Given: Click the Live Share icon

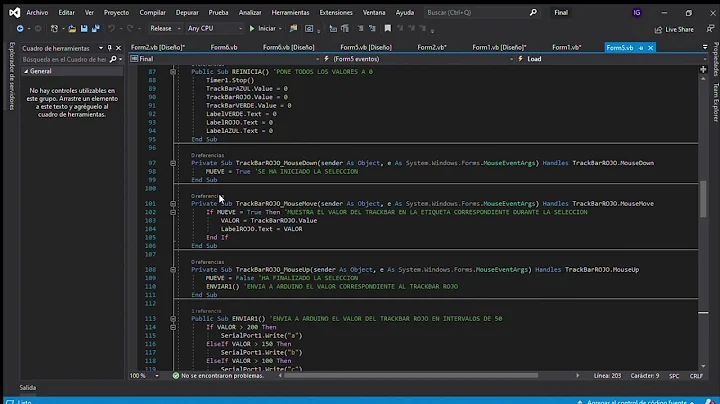Looking at the screenshot, I should pyautogui.click(x=658, y=29).
